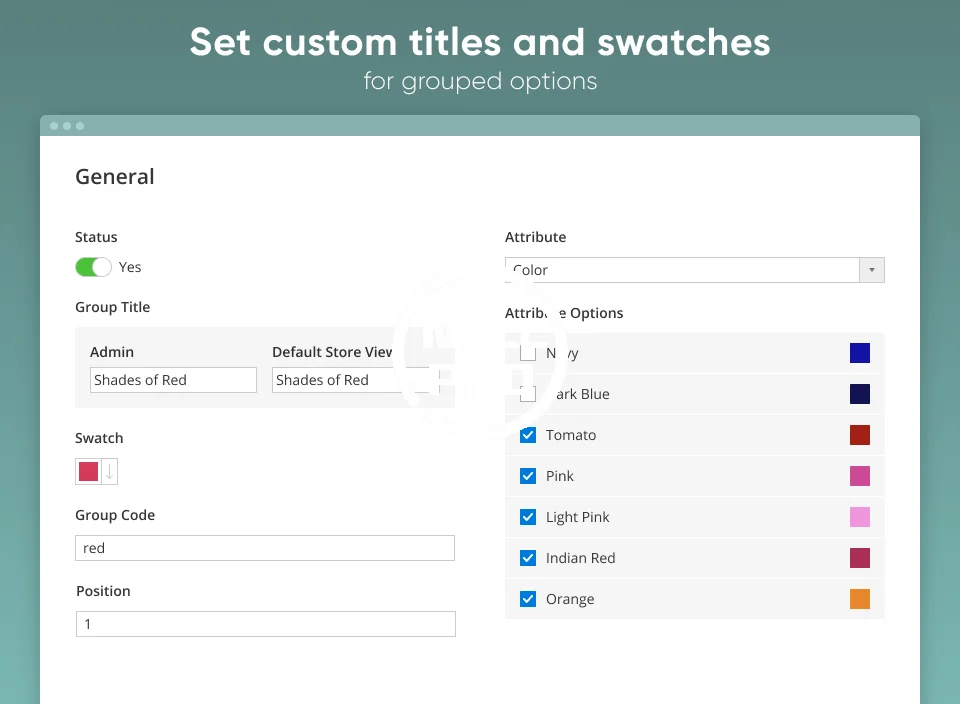Click the red Swatch color box
Screen dimensions: 960x704
coord(89,472)
